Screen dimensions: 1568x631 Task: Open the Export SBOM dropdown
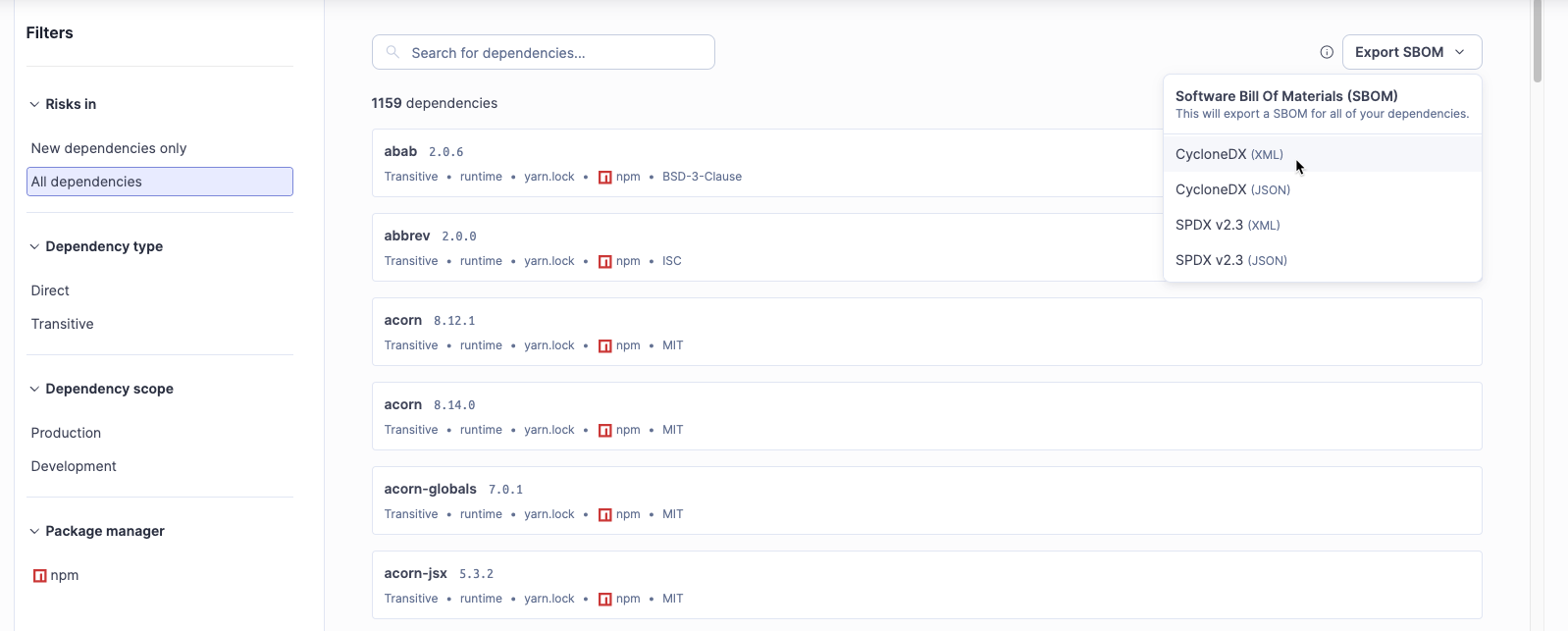(x=1411, y=52)
